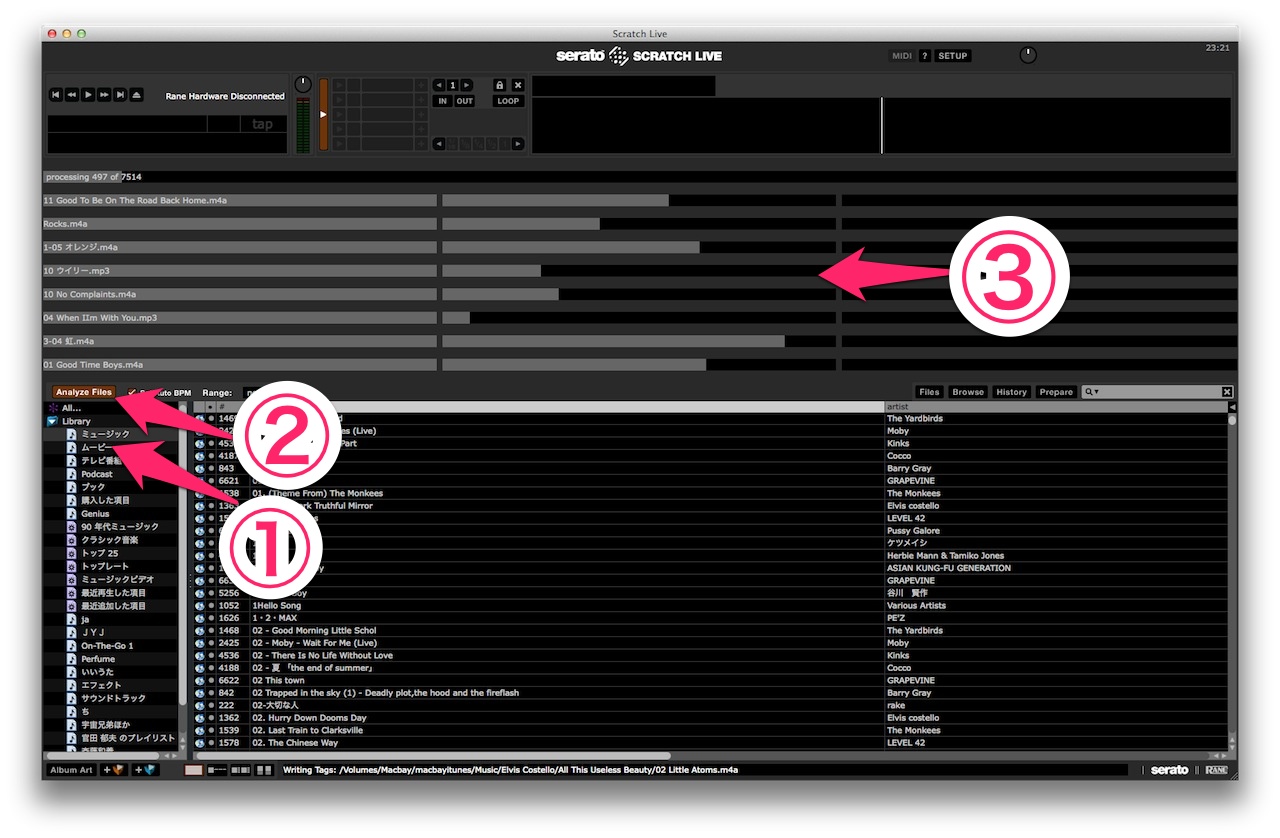
Task: Fast forward the offline player
Action: [x=104, y=95]
